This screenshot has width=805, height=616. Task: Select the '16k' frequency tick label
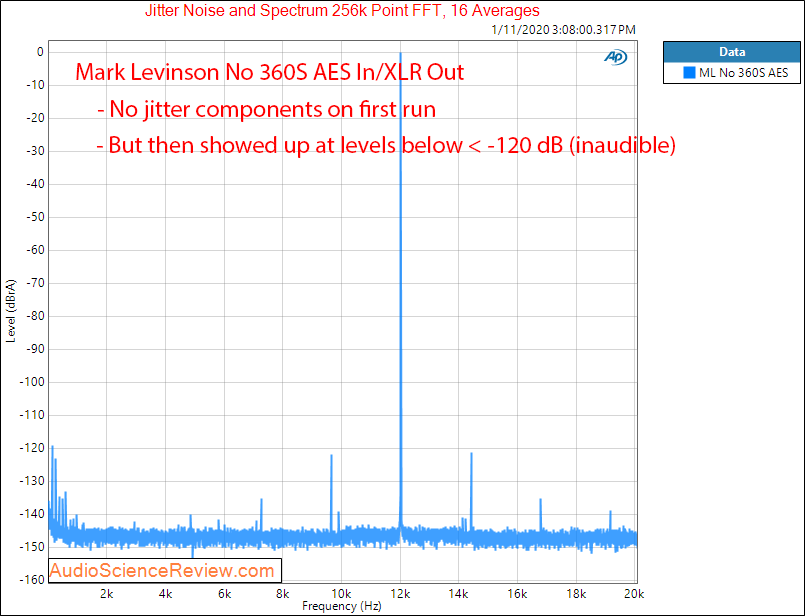click(518, 594)
